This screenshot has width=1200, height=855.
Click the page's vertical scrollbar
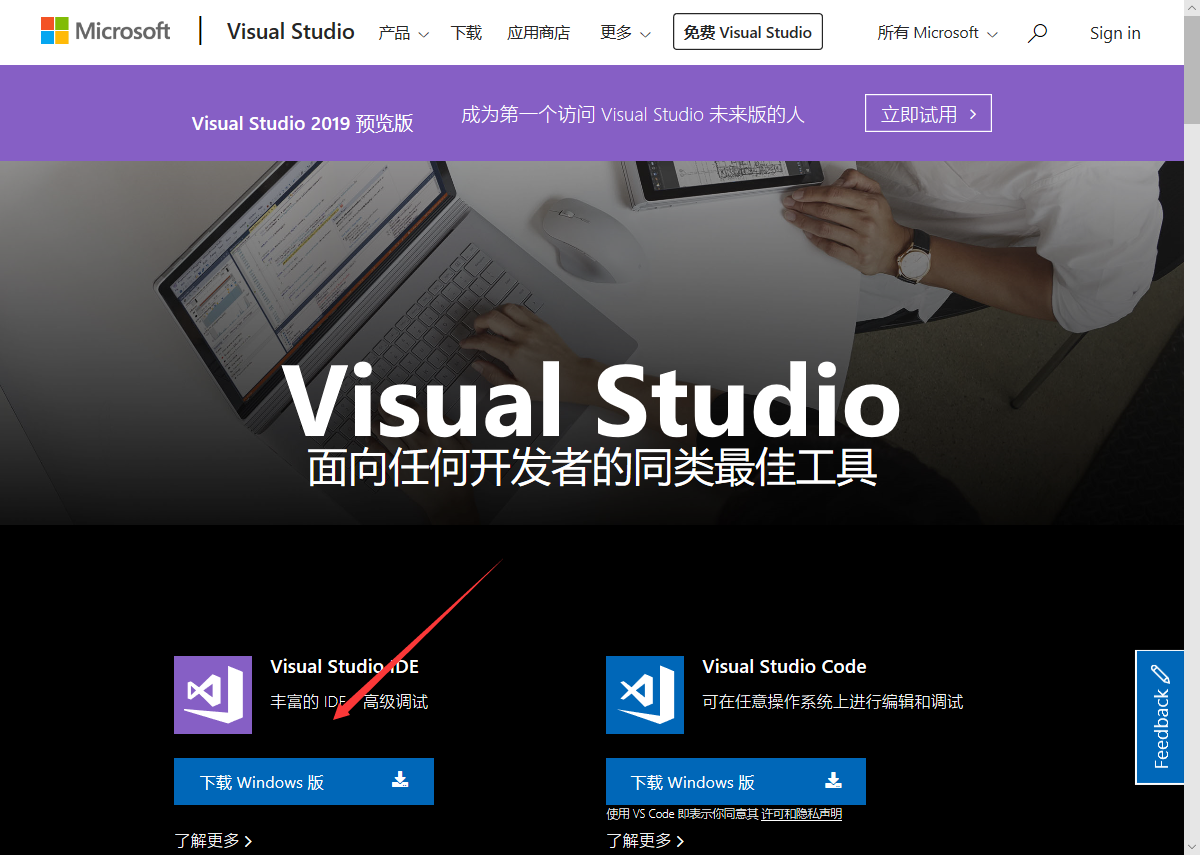coord(1192,427)
